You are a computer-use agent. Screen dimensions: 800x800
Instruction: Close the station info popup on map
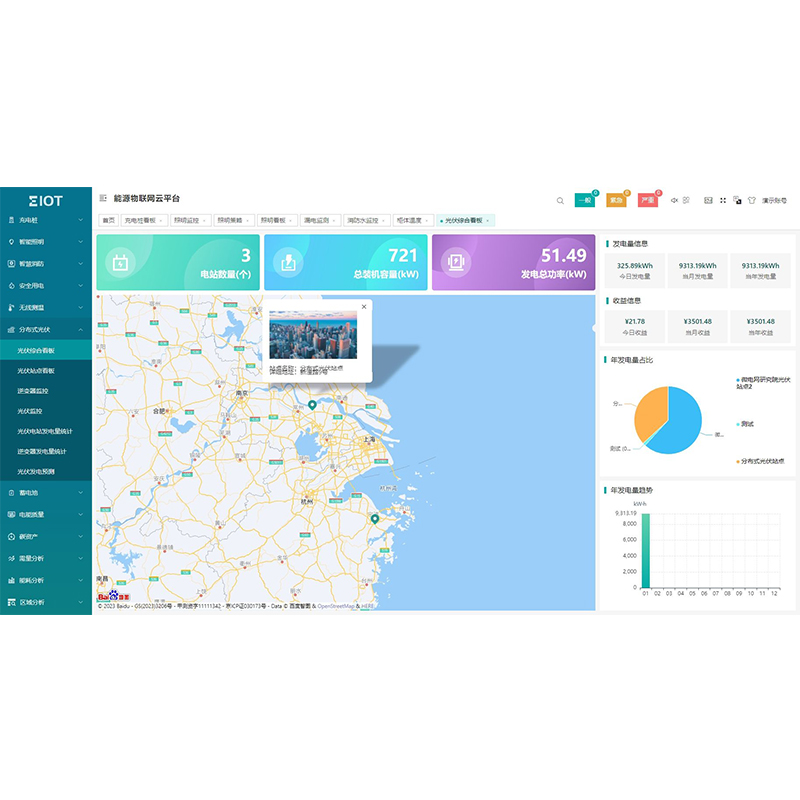(364, 307)
